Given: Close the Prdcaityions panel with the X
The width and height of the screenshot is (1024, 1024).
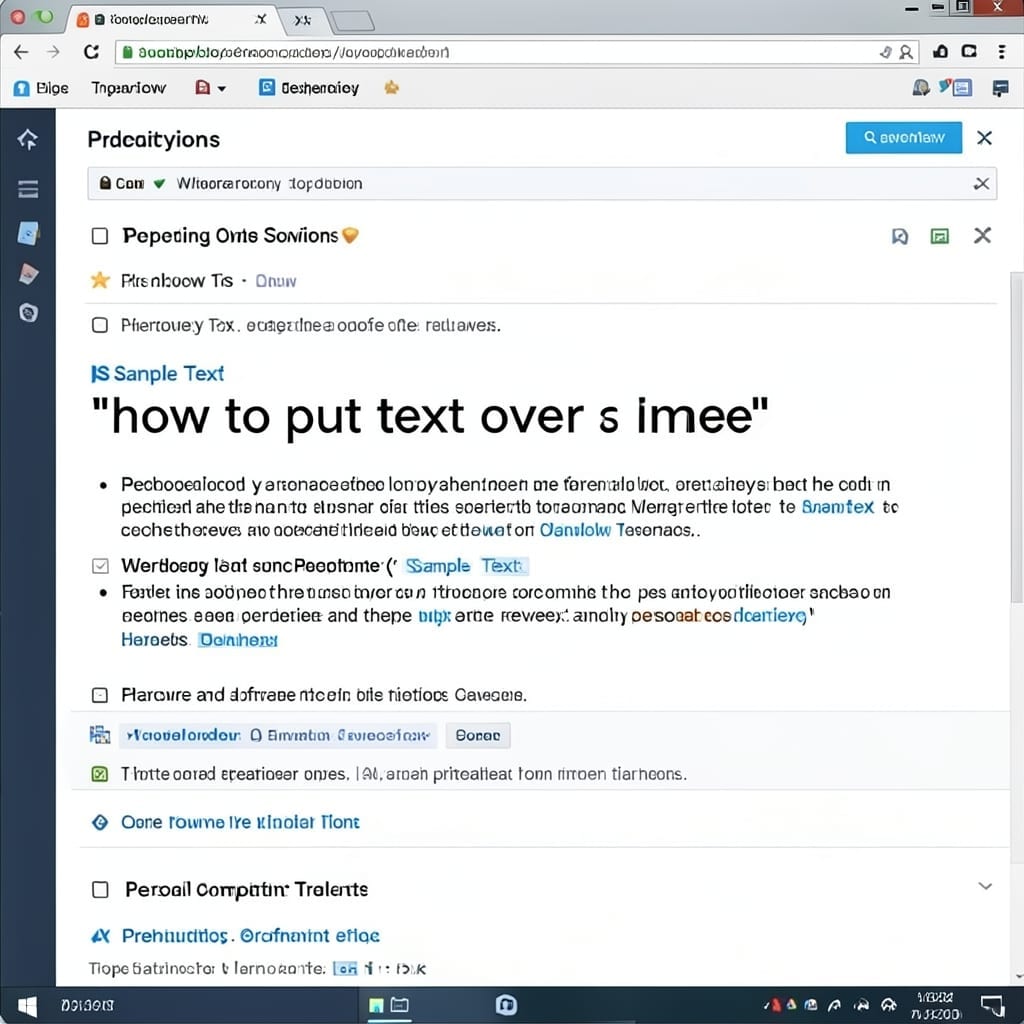Looking at the screenshot, I should 984,138.
